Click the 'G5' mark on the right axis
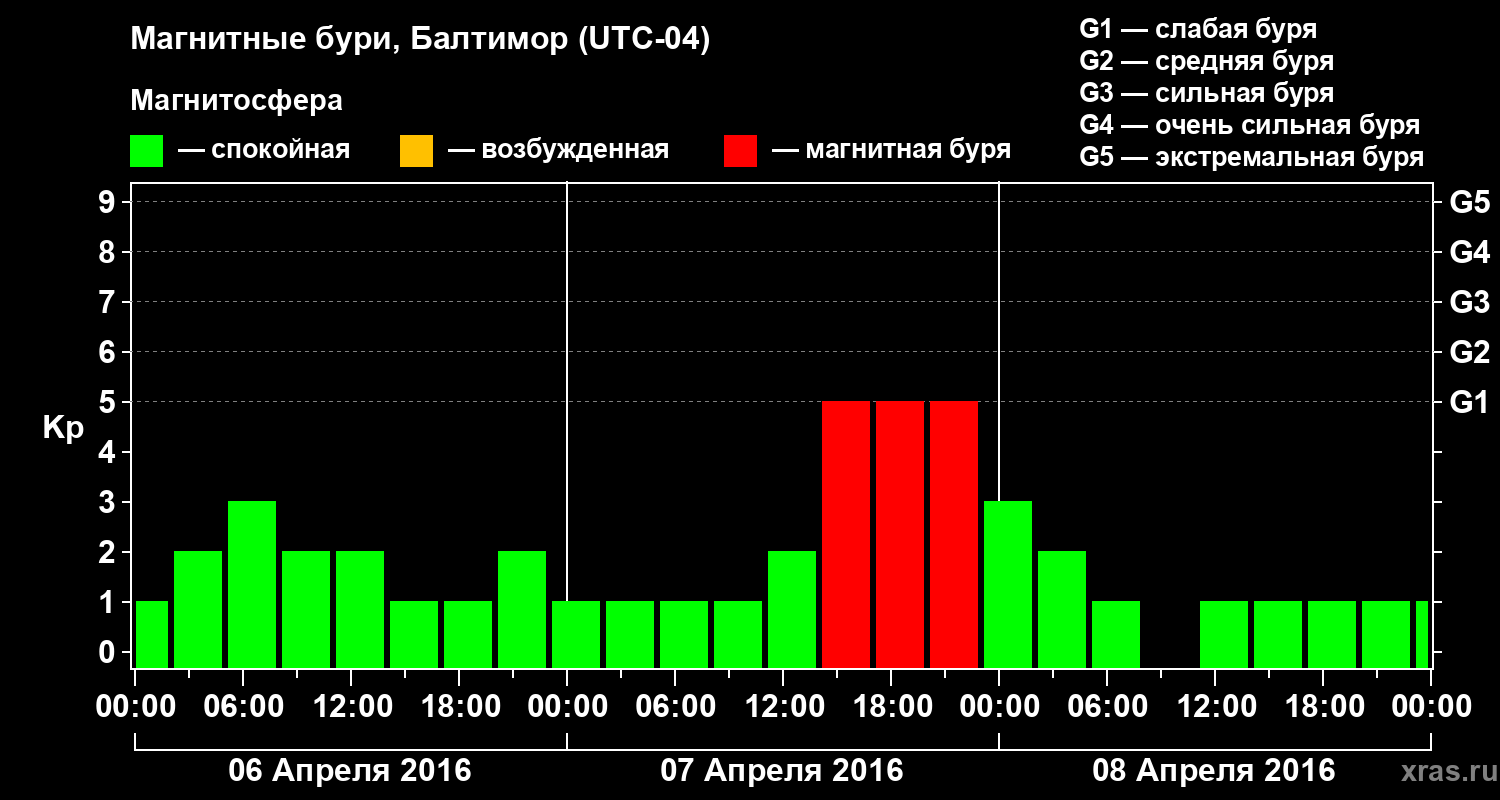Screen dimensions: 1500x800 pyautogui.click(x=1469, y=202)
